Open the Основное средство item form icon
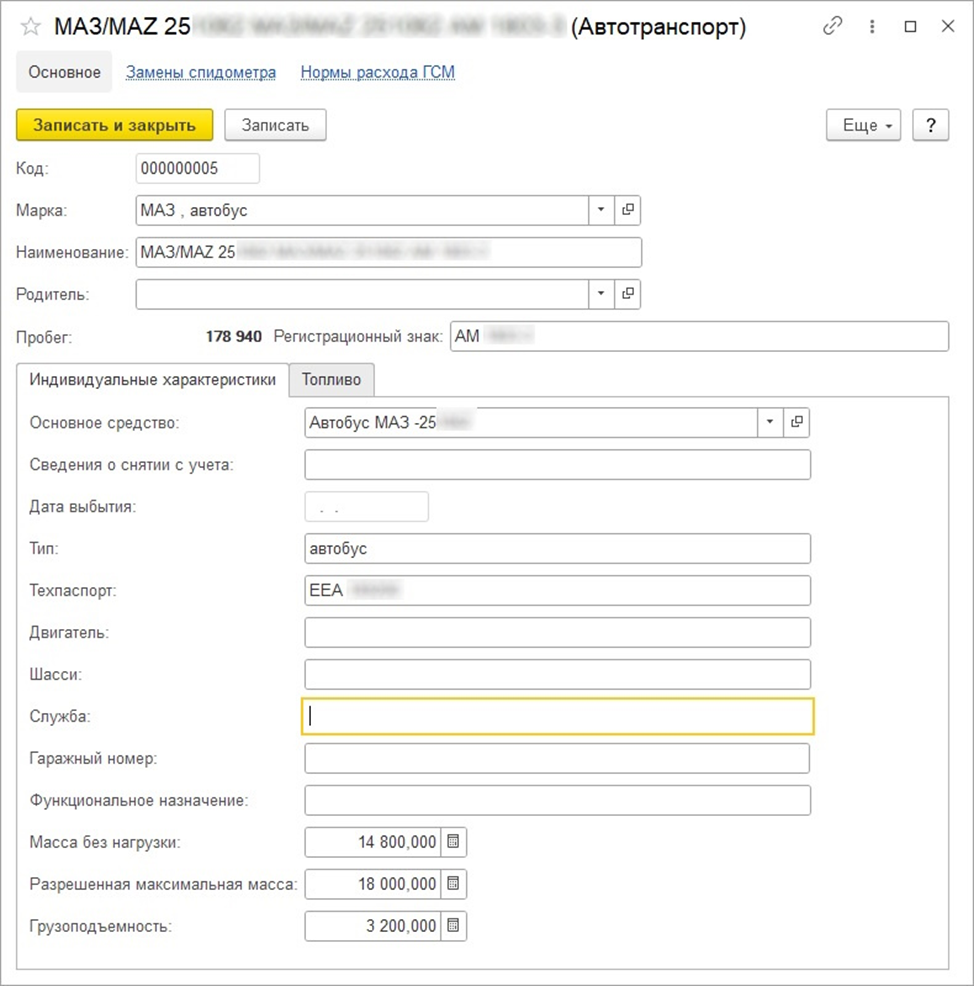This screenshot has height=986, width=974. click(796, 422)
